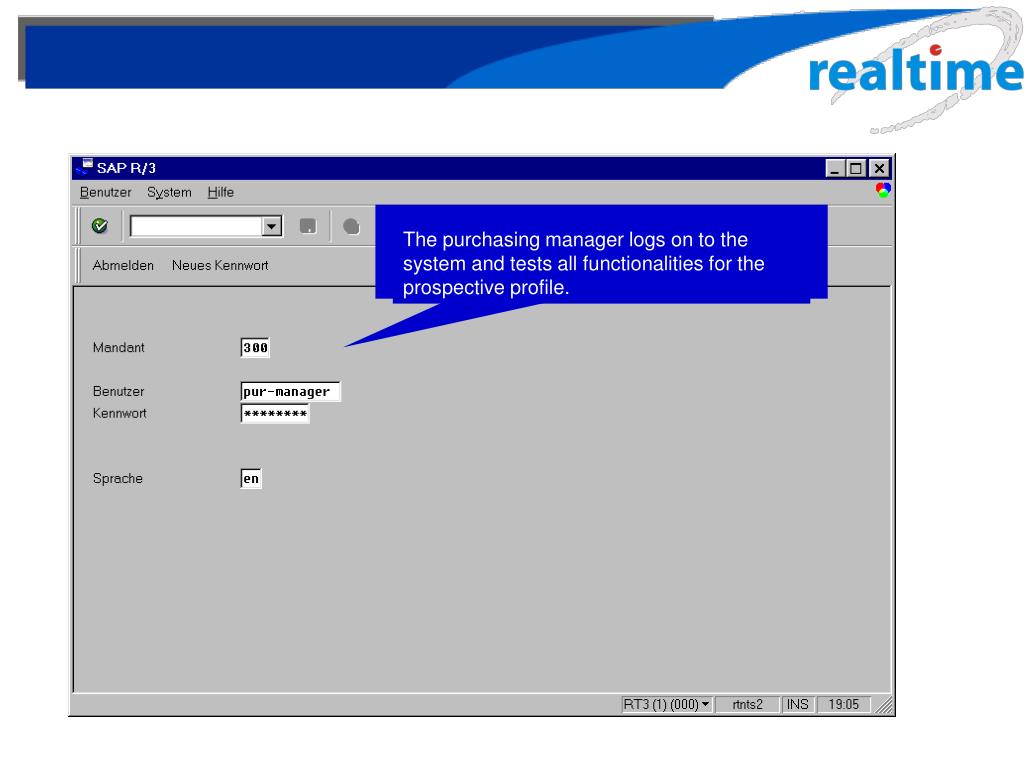Expand the RT3 (1) (000) status dropdown
1024x768 pixels.
pyautogui.click(x=706, y=705)
